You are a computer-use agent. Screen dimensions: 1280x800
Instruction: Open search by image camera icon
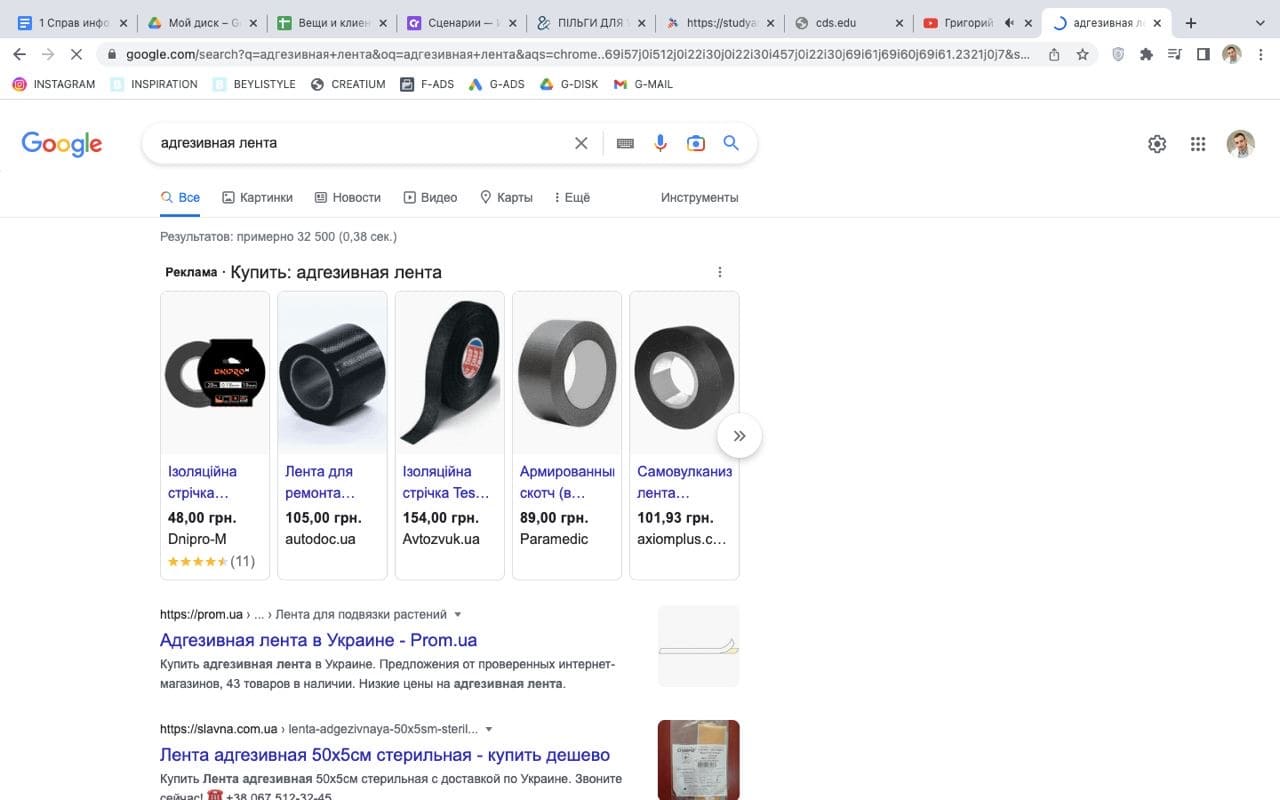[x=696, y=143]
